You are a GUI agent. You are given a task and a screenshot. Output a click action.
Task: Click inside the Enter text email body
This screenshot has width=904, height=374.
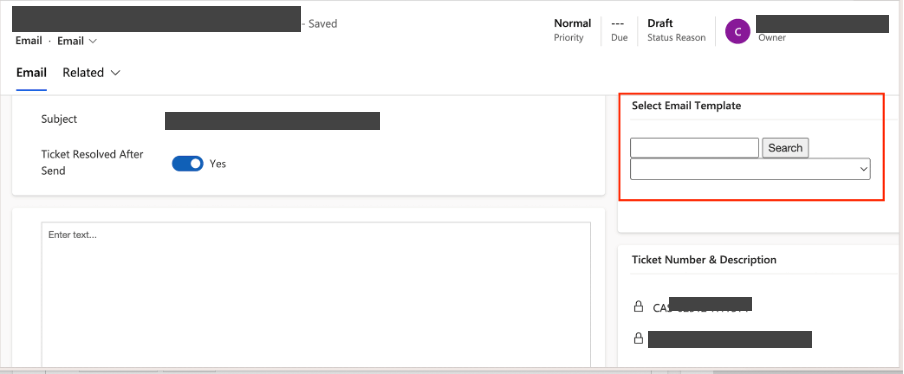coord(316,294)
